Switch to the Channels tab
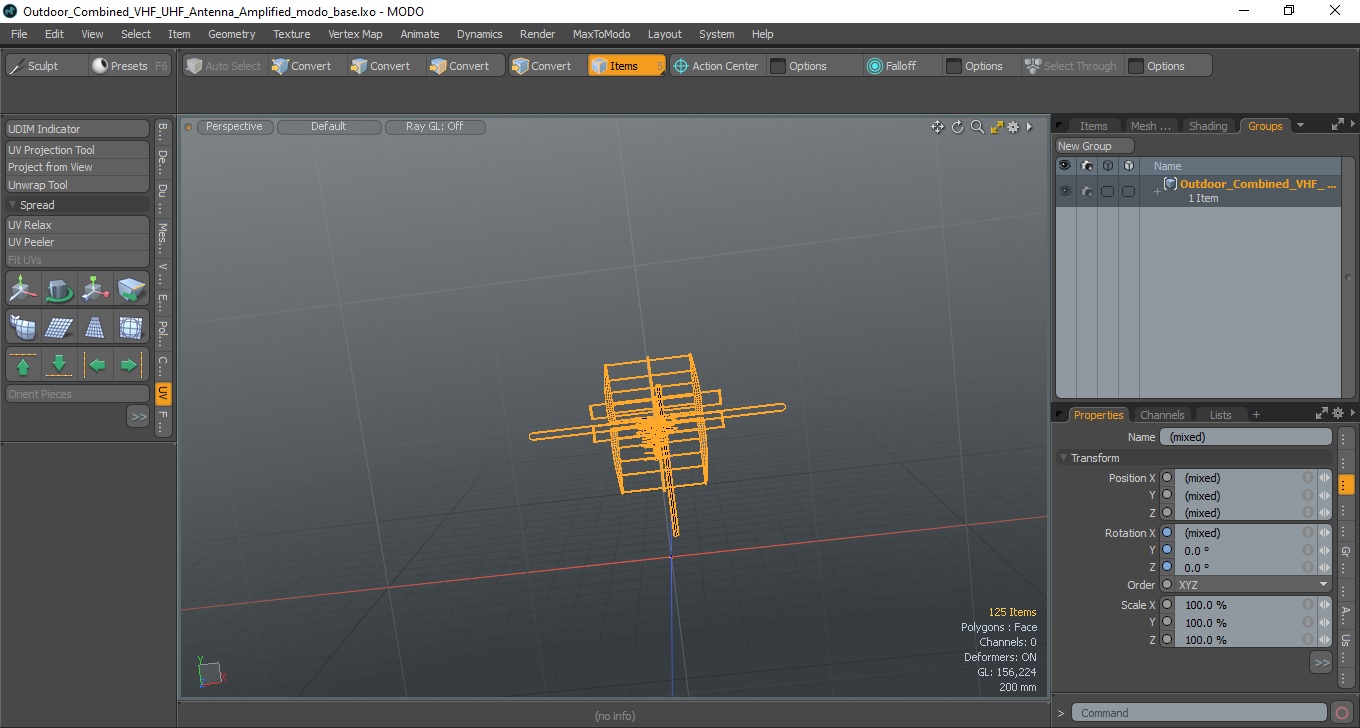The height and width of the screenshot is (728, 1360). tap(1162, 415)
